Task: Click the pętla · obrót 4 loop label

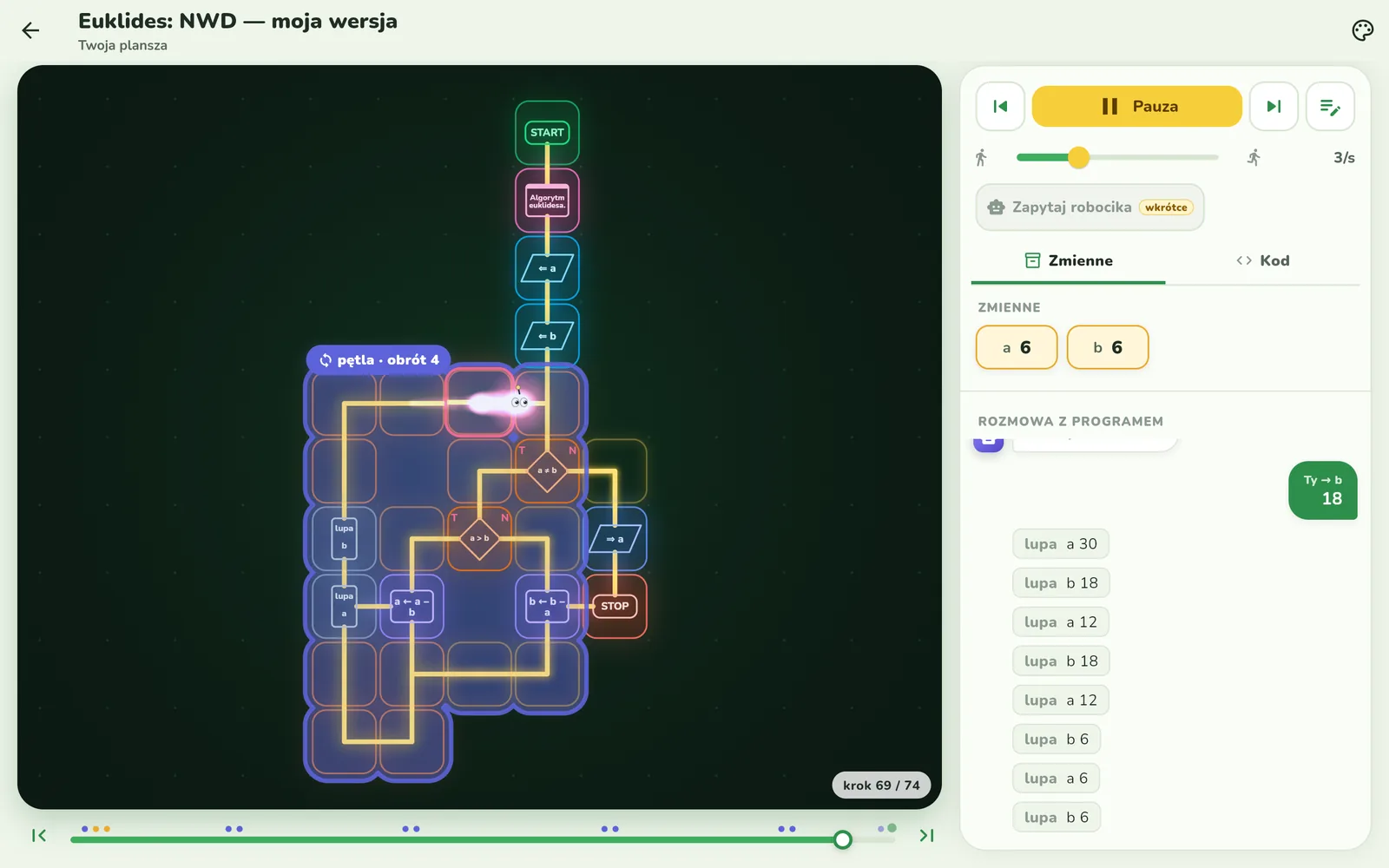Action: click(379, 359)
